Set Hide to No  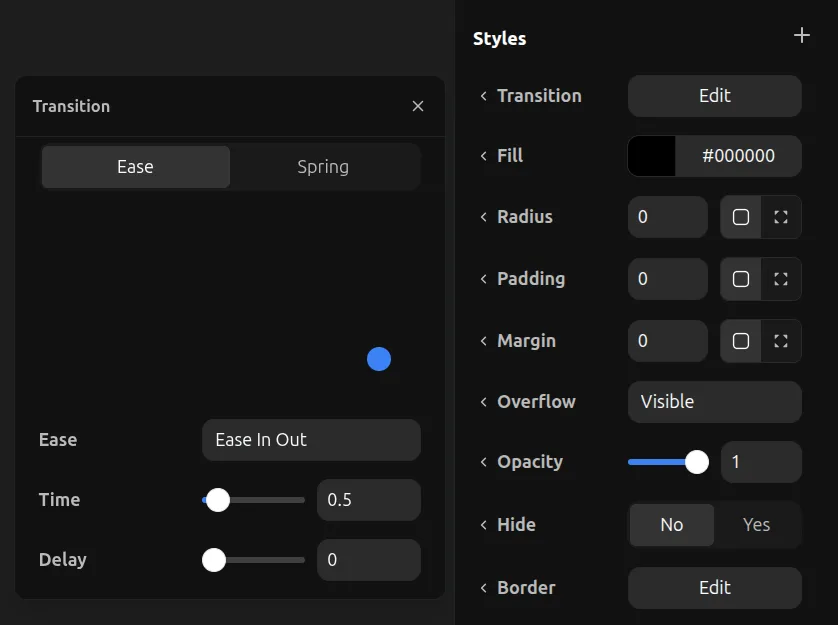(x=672, y=525)
